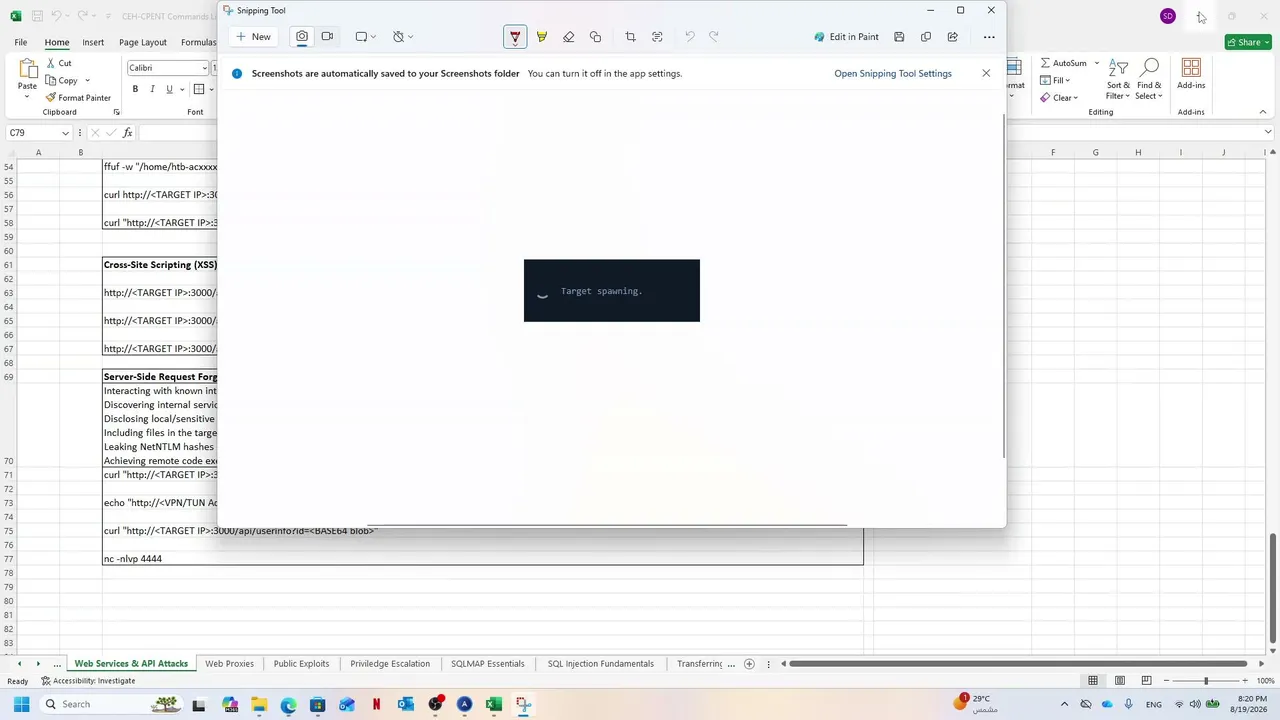The height and width of the screenshot is (720, 1280).
Task: Copy the snip to clipboard
Action: point(926,37)
